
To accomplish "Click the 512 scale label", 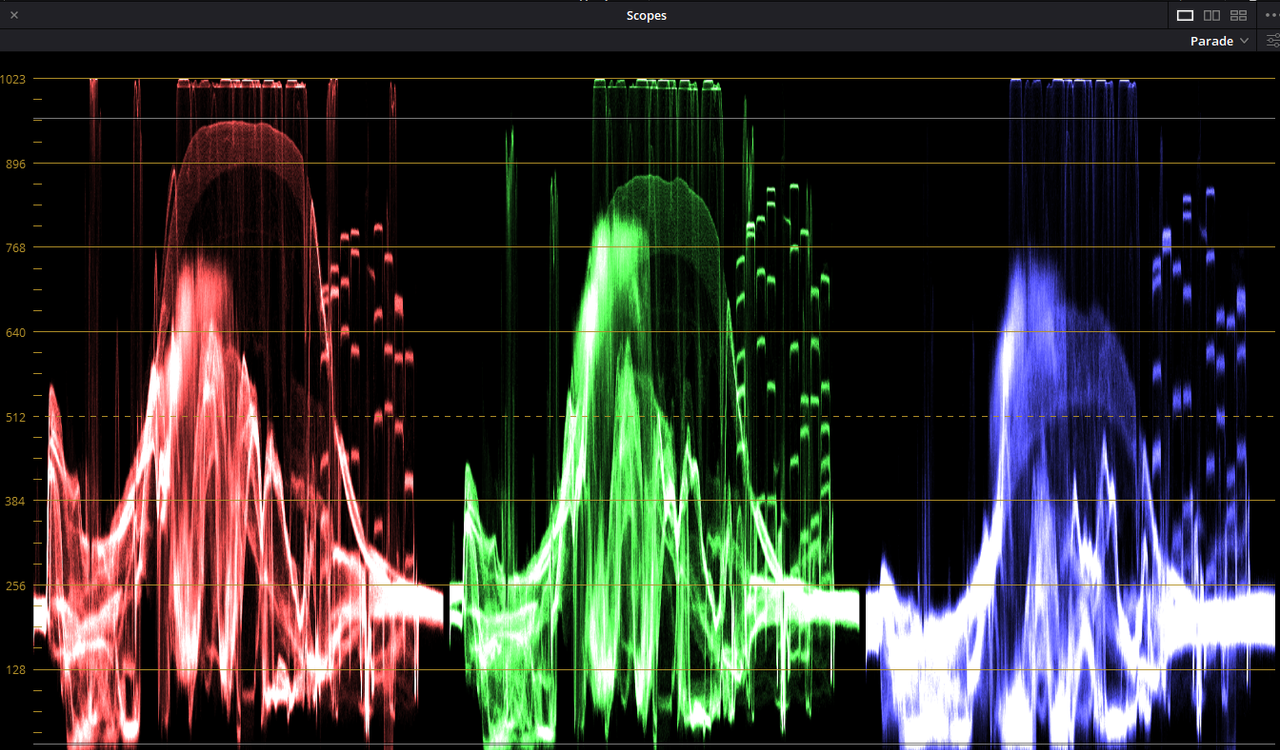I will 16,416.
